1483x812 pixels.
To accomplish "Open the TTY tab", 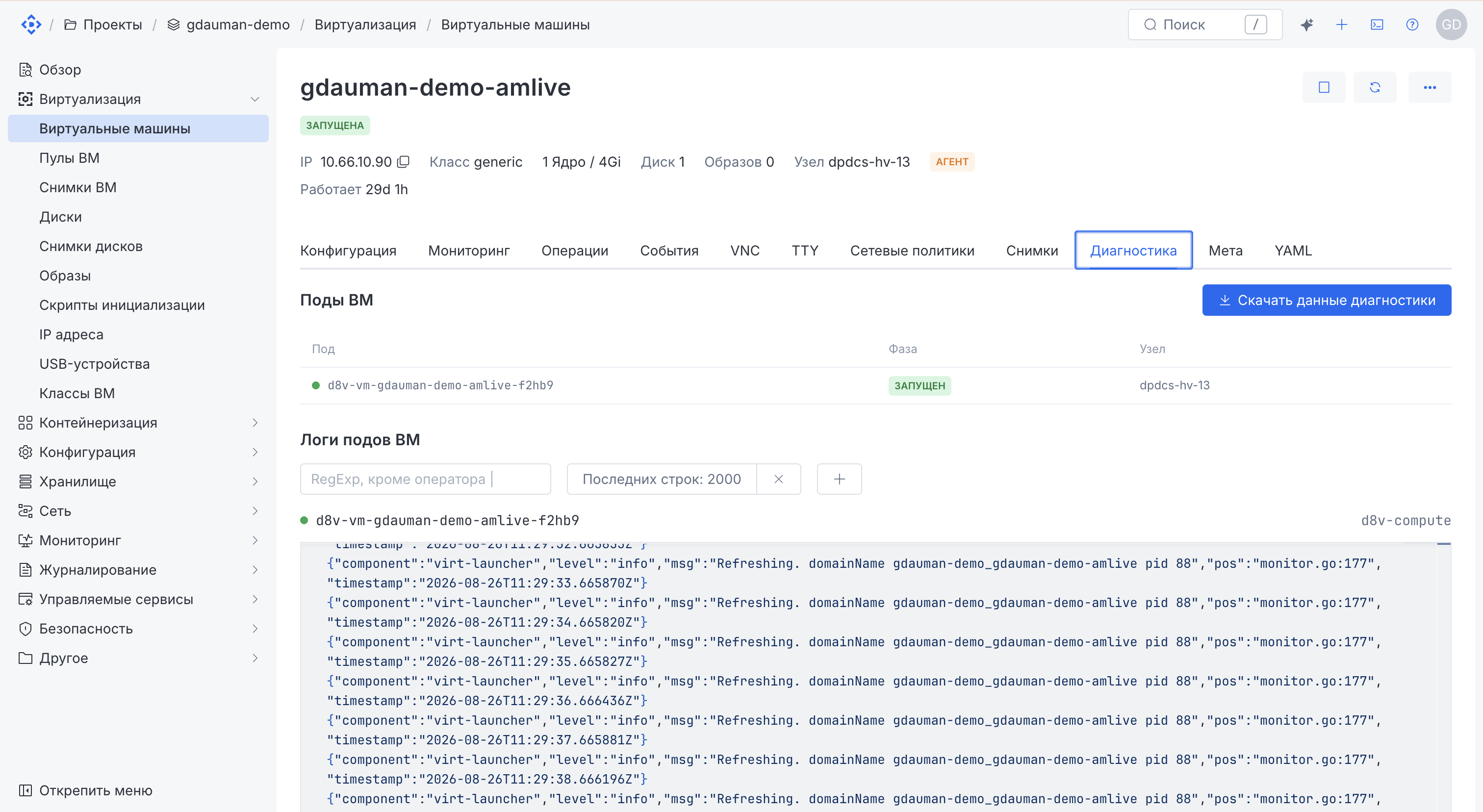I will coord(805,251).
